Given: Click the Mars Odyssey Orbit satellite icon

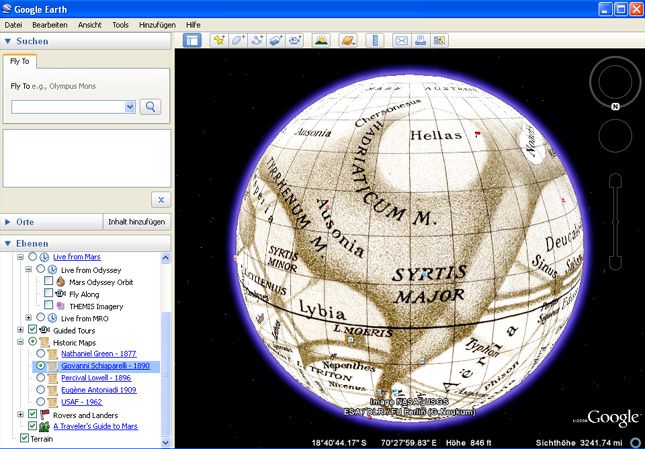Looking at the screenshot, I should click(x=60, y=282).
